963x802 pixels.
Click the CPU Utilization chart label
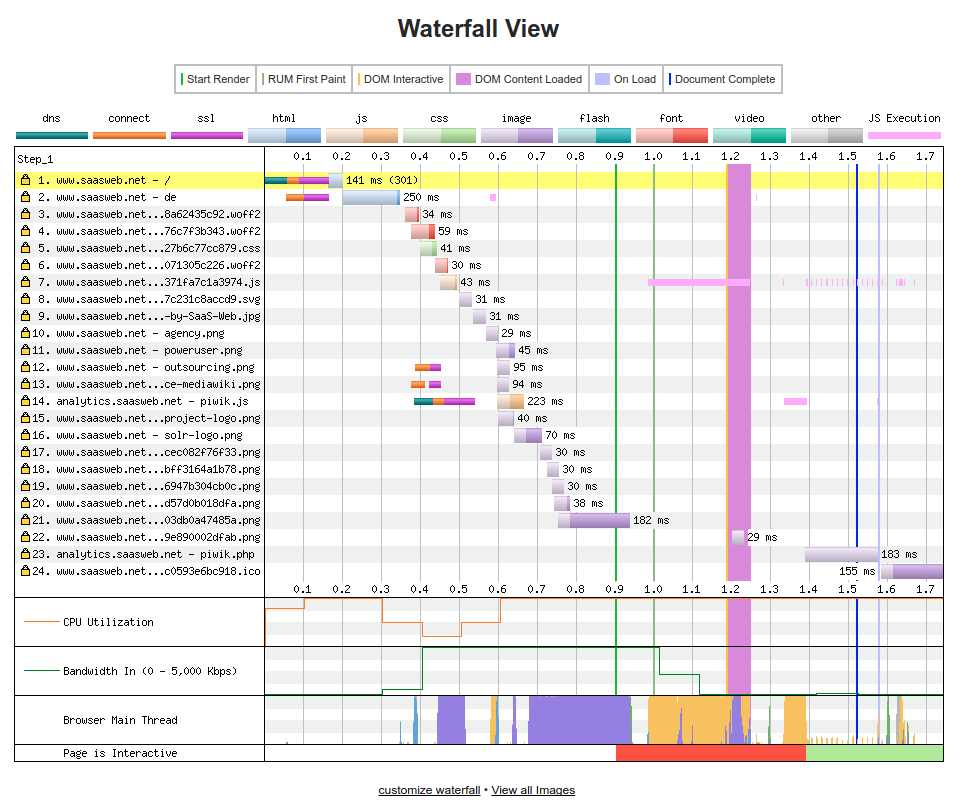click(108, 622)
